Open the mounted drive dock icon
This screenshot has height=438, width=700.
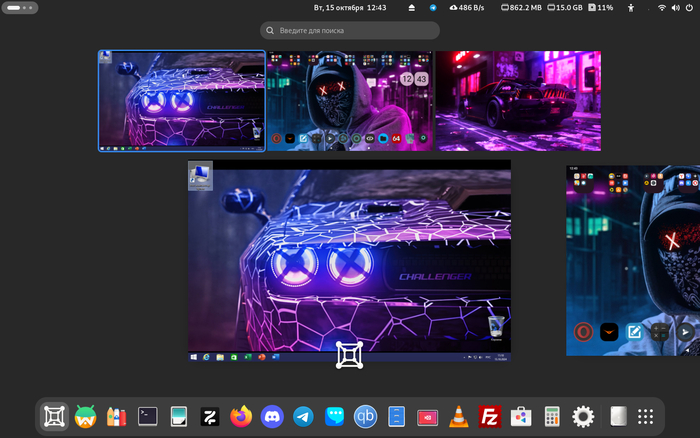click(x=618, y=417)
